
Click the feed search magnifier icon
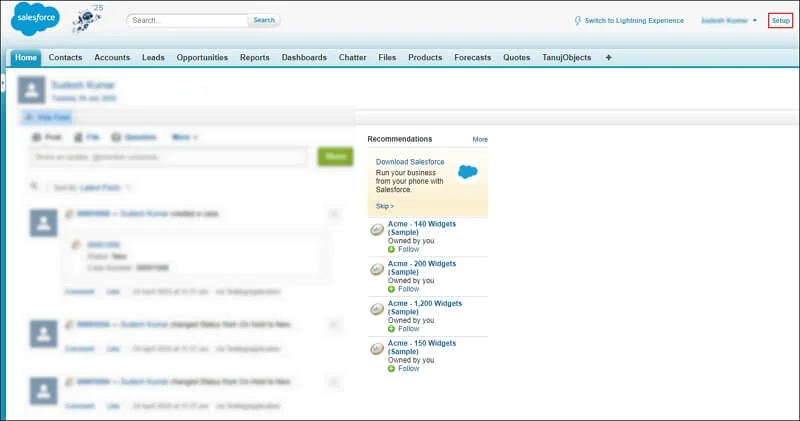[34, 187]
